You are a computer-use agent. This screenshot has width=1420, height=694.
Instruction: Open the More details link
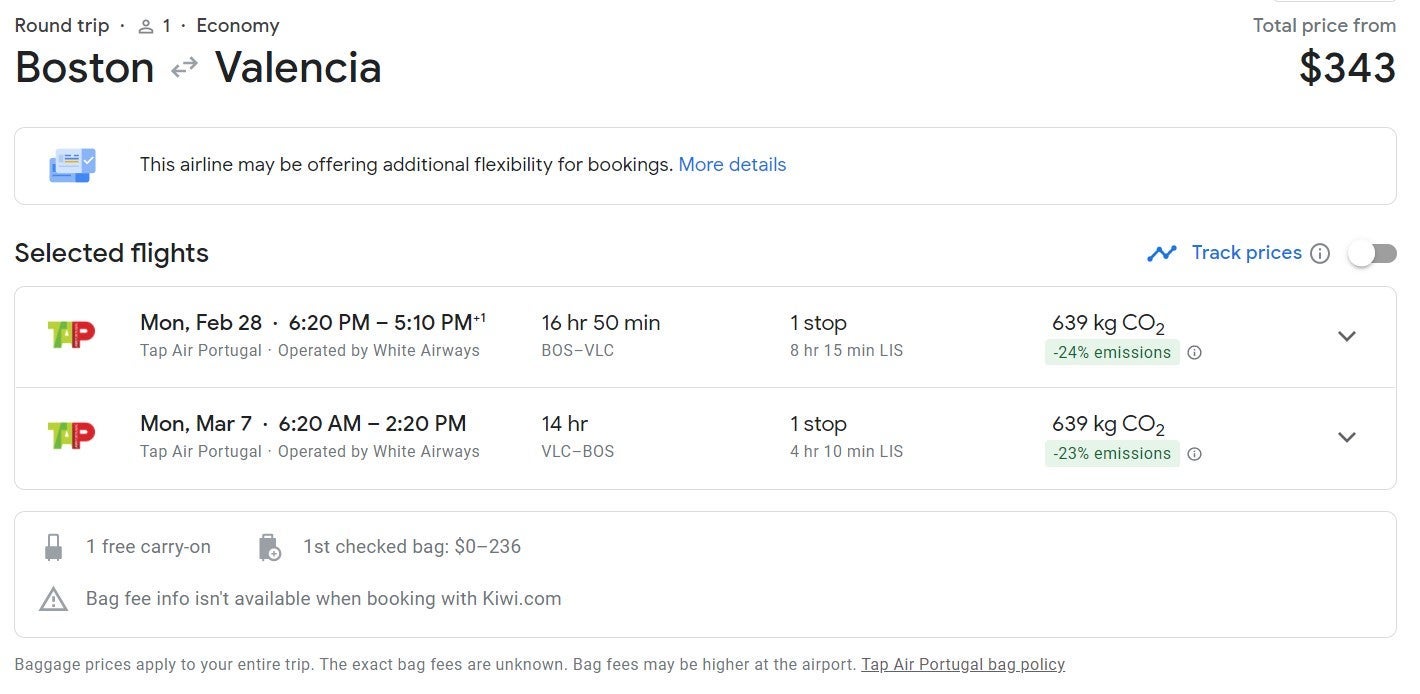coord(732,165)
